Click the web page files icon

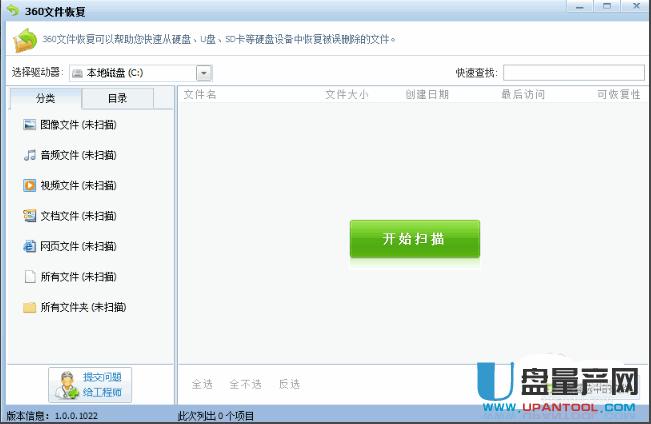point(29,246)
